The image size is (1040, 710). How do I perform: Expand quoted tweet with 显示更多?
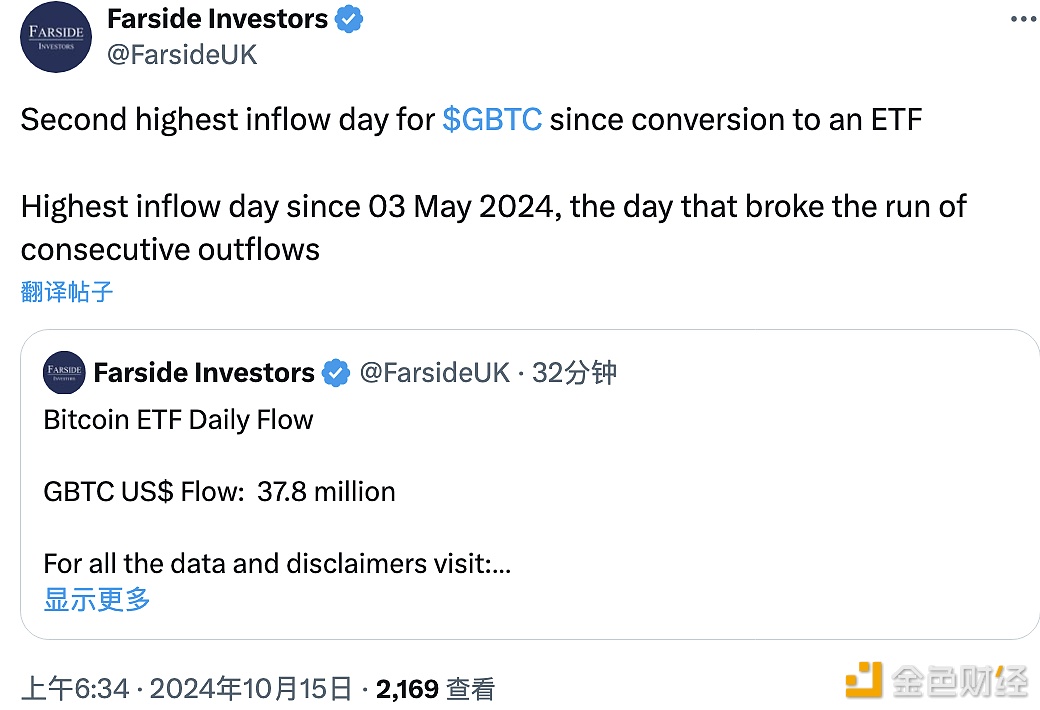pyautogui.click(x=97, y=599)
